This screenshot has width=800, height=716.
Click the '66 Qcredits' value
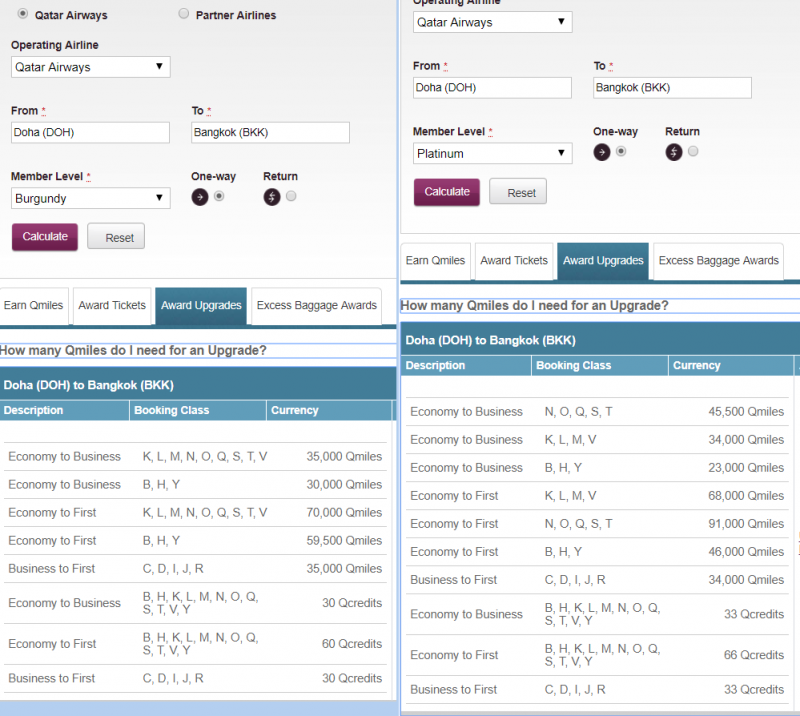pyautogui.click(x=754, y=655)
